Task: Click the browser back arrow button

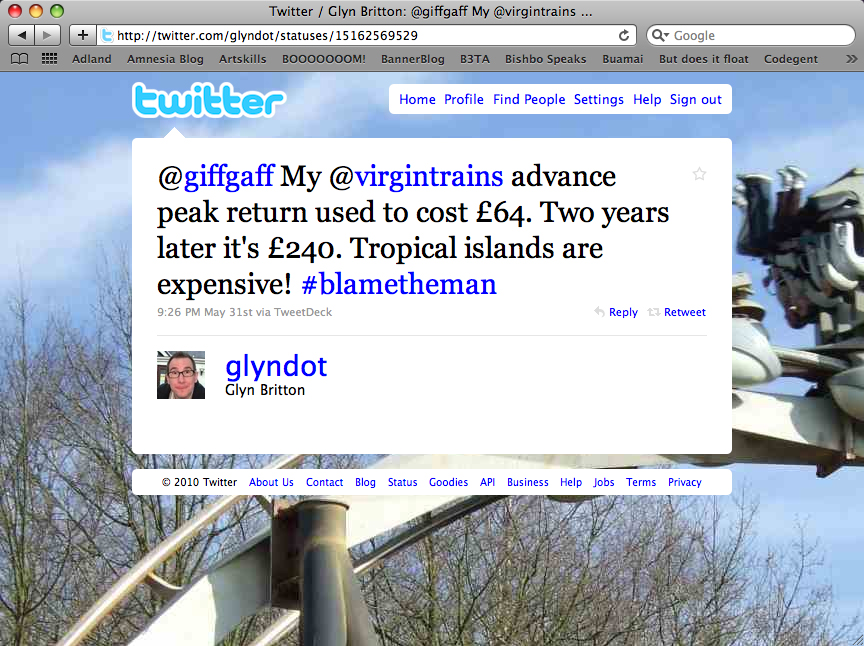Action: pos(21,35)
